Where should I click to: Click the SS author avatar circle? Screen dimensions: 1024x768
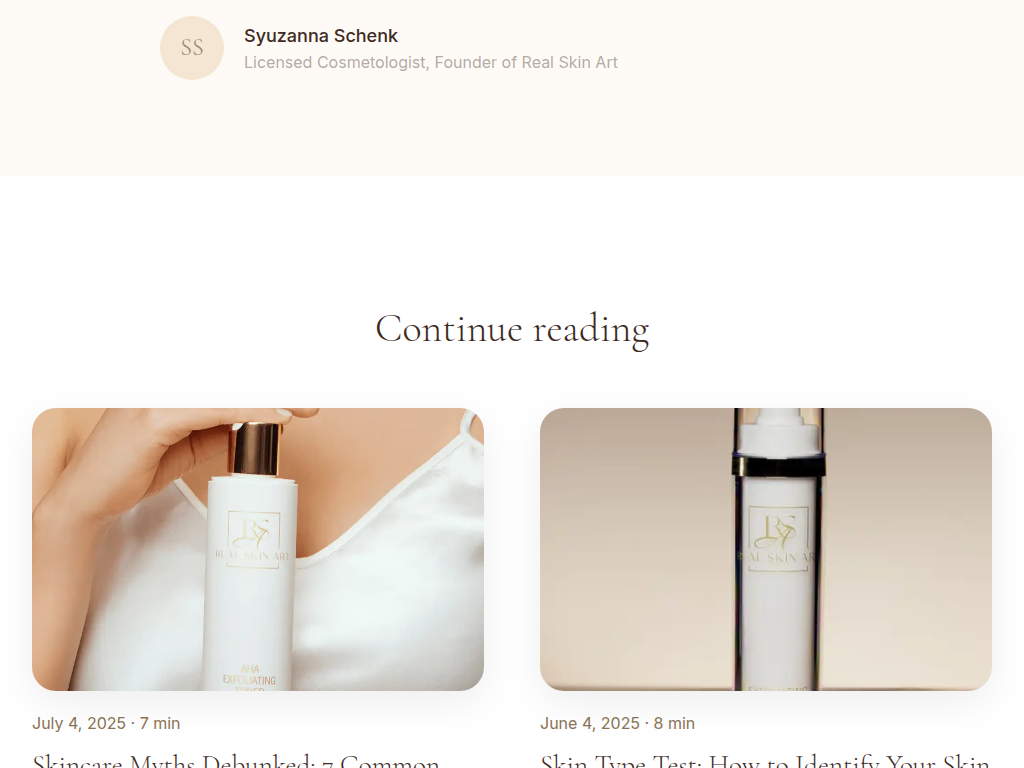(192, 48)
